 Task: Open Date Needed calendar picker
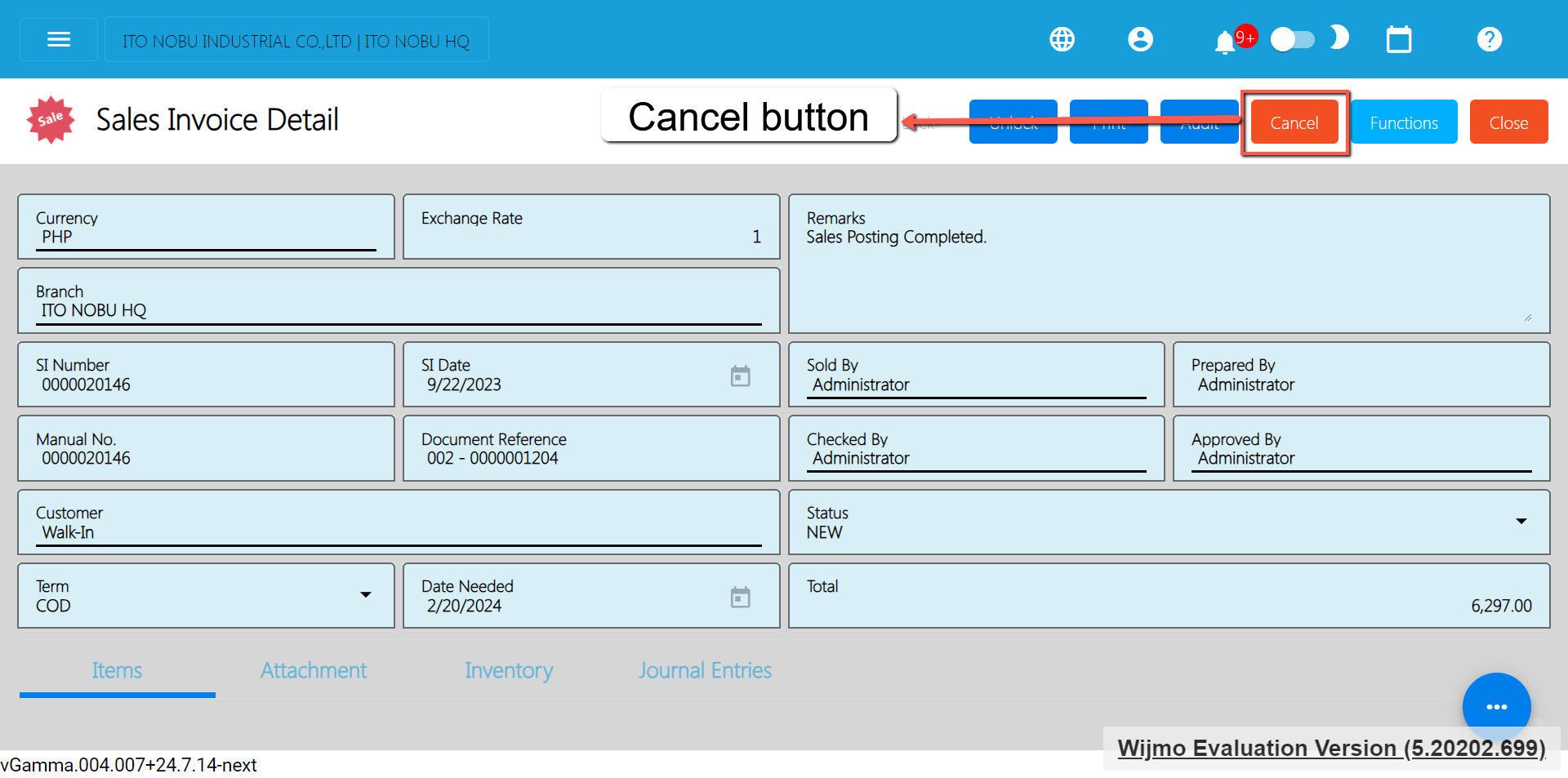(x=740, y=598)
